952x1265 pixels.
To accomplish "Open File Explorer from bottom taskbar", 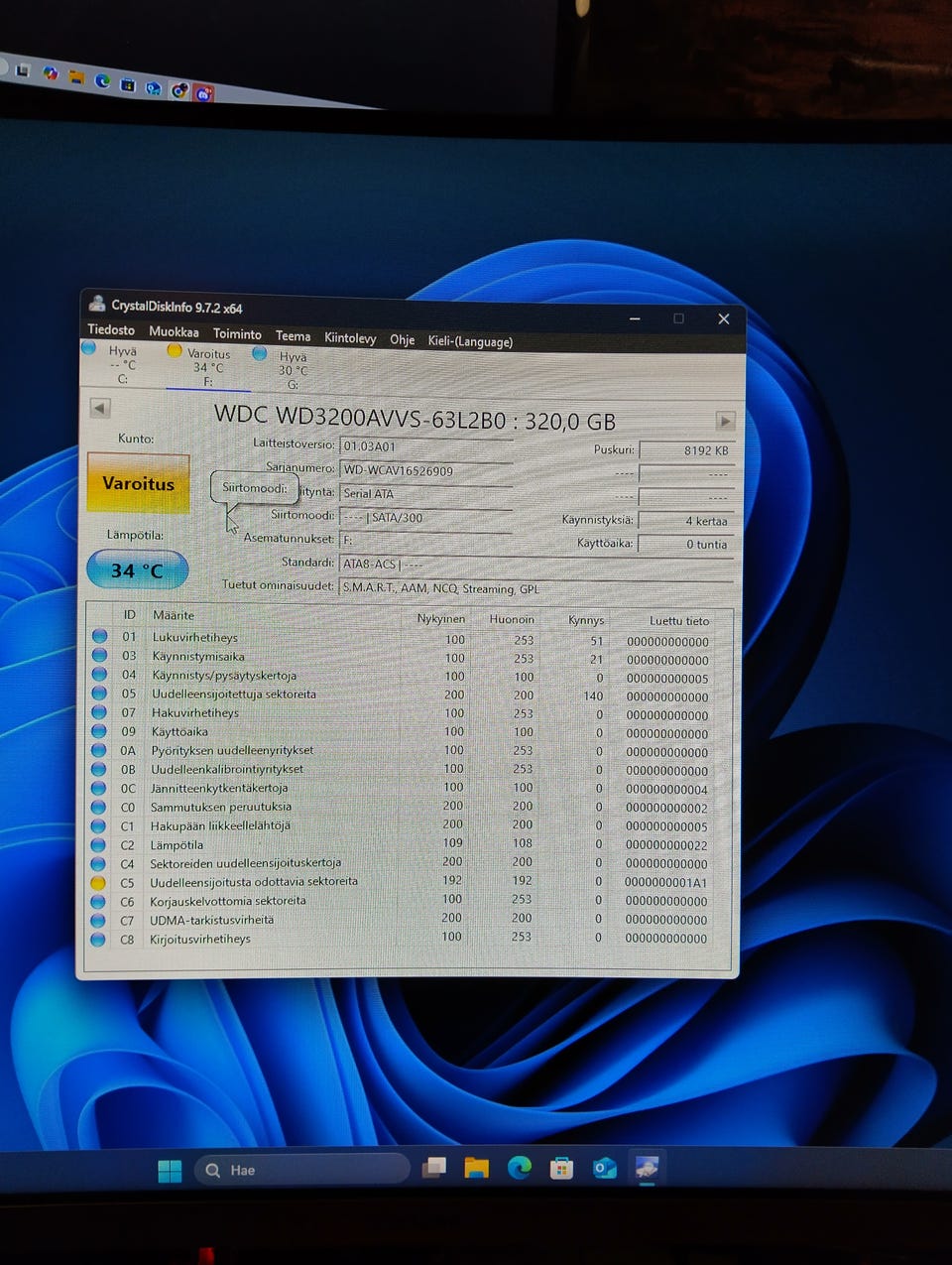I will [477, 1169].
